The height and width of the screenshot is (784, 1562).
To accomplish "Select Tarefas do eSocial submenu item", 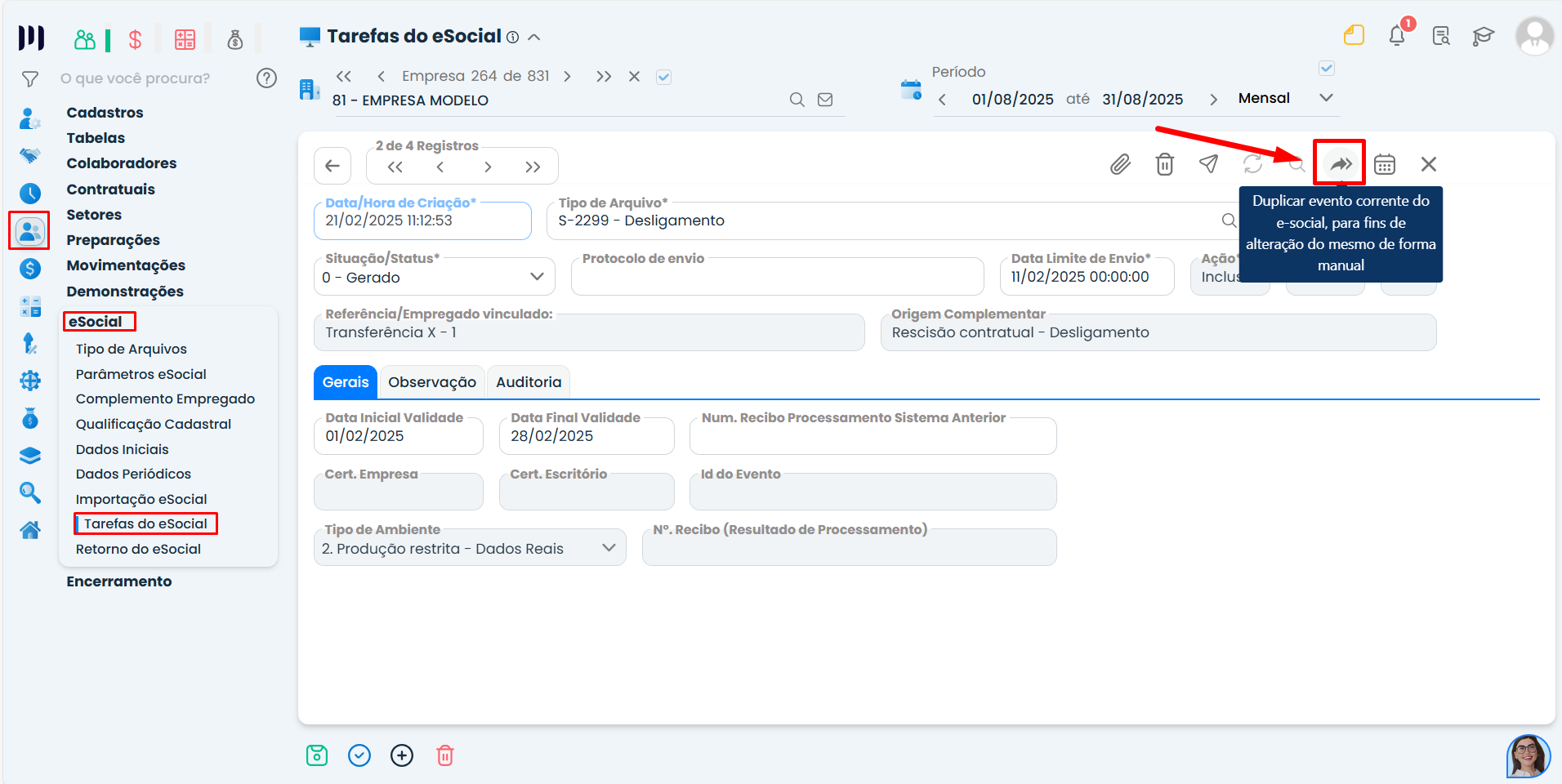I will click(x=145, y=523).
